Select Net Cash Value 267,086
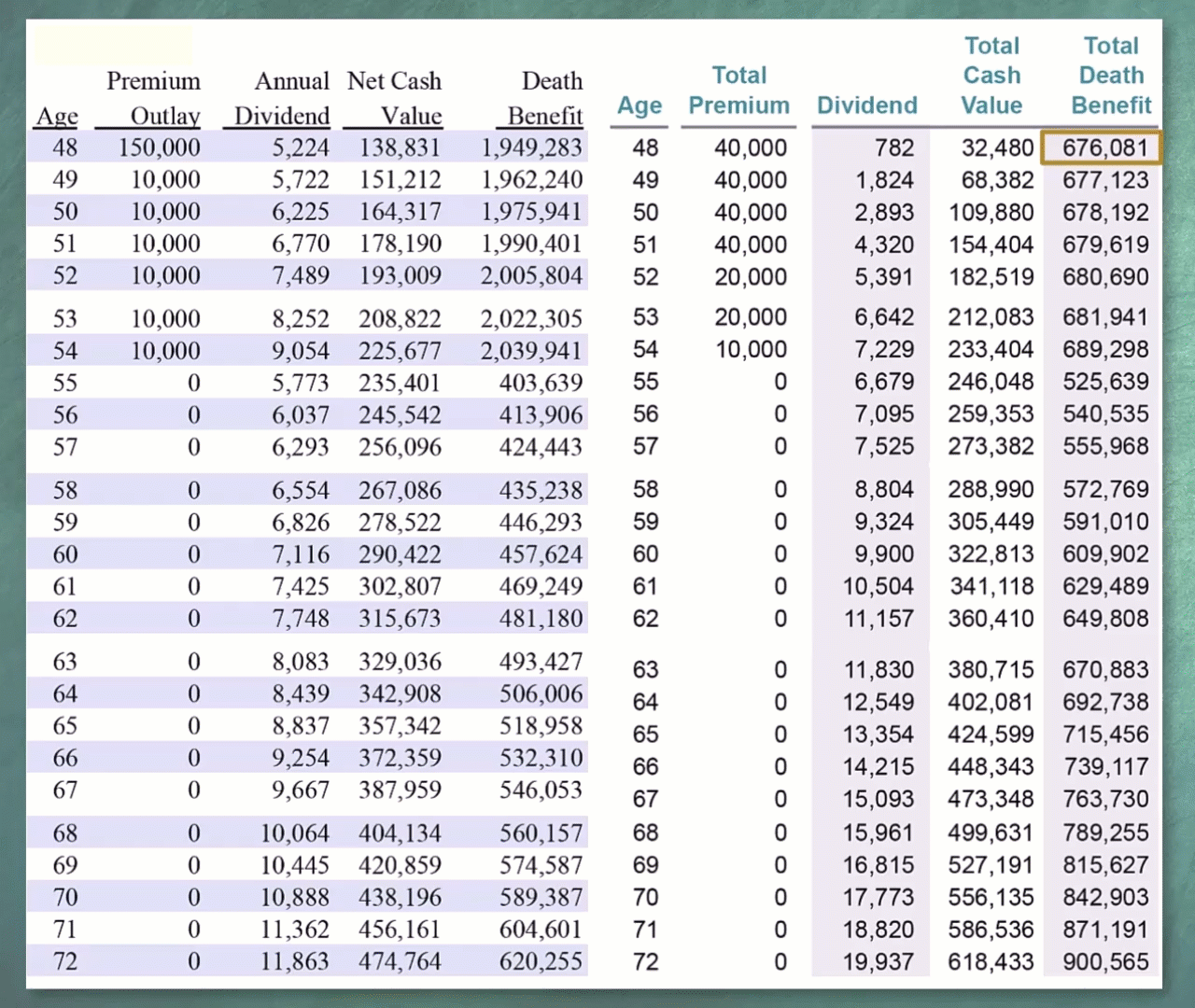This screenshot has width=1195, height=1008. click(x=401, y=491)
